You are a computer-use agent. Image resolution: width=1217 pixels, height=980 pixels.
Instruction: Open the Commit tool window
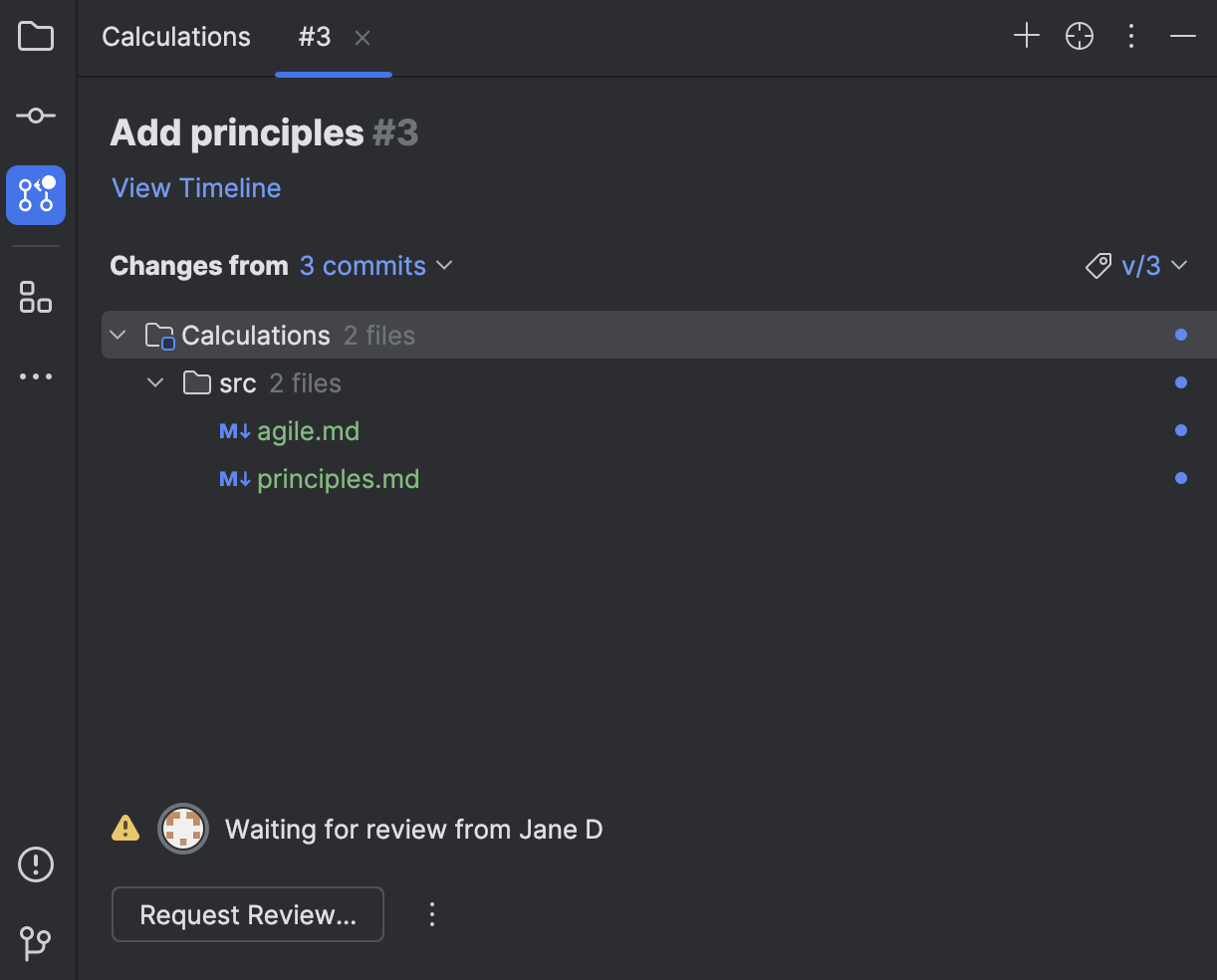(x=35, y=115)
